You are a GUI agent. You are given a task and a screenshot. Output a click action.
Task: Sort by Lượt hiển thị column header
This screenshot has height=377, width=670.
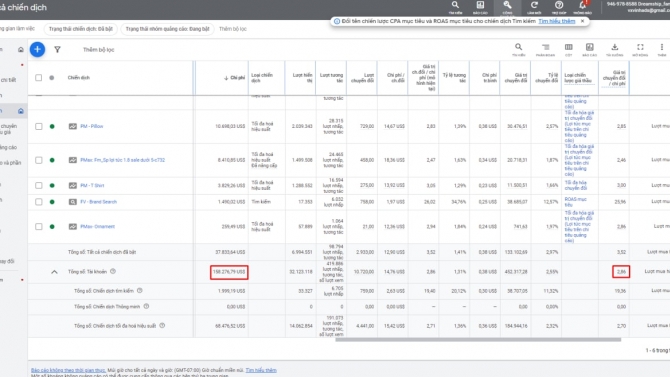(x=303, y=78)
